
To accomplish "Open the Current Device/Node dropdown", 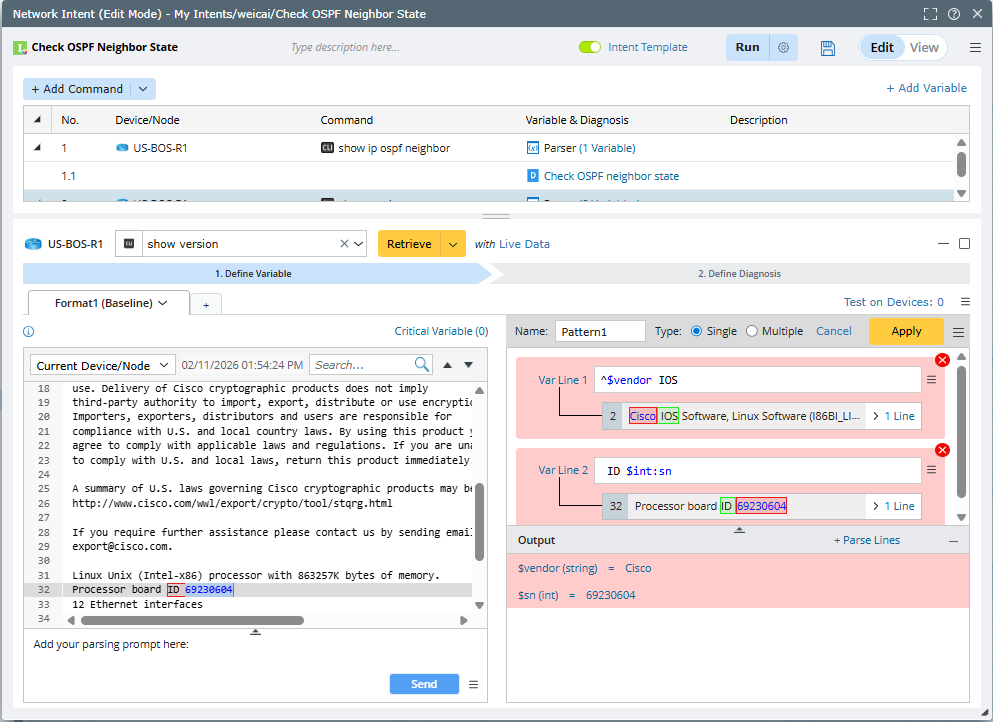I will pos(103,365).
